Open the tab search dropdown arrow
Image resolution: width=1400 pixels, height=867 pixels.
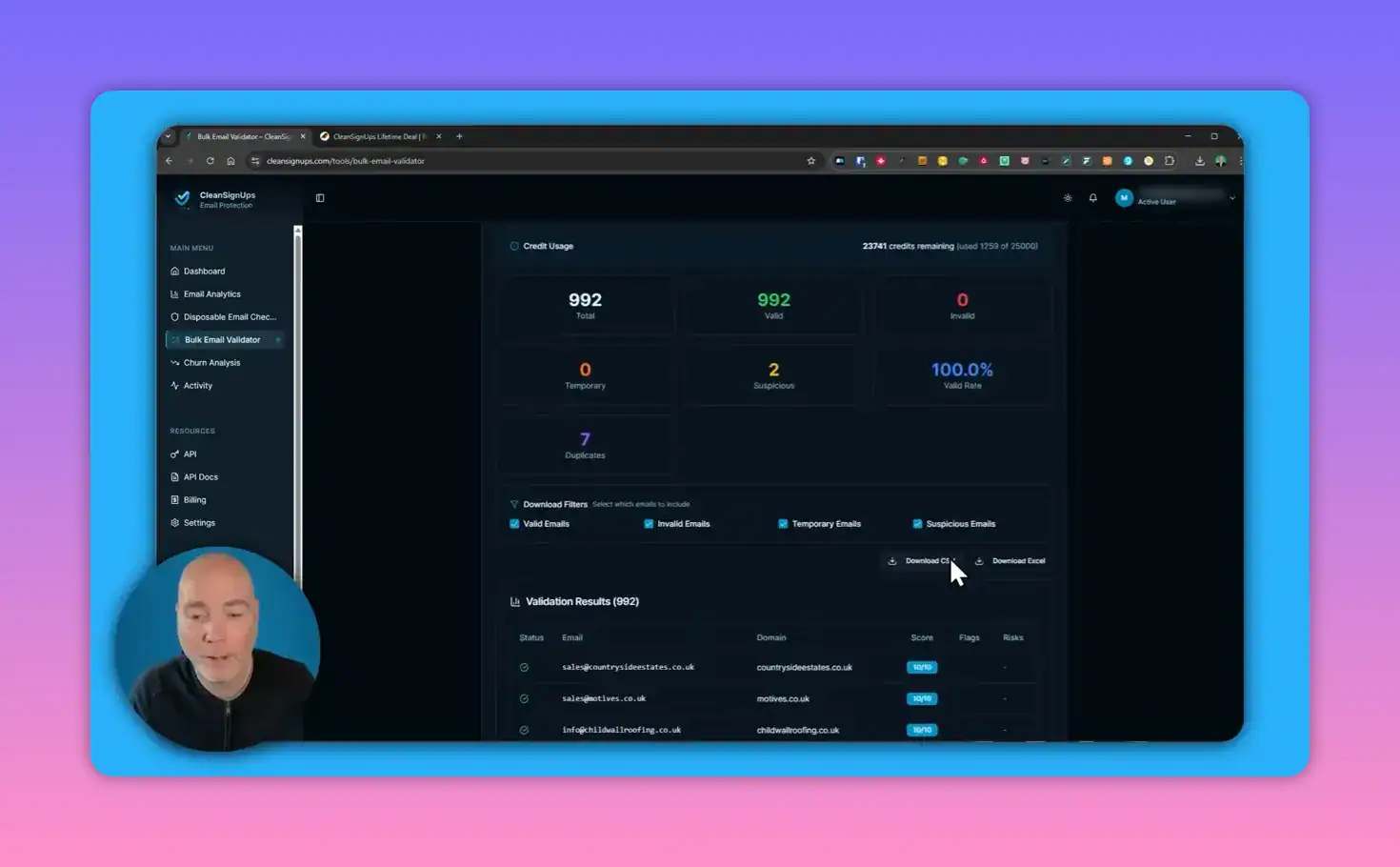point(169,136)
